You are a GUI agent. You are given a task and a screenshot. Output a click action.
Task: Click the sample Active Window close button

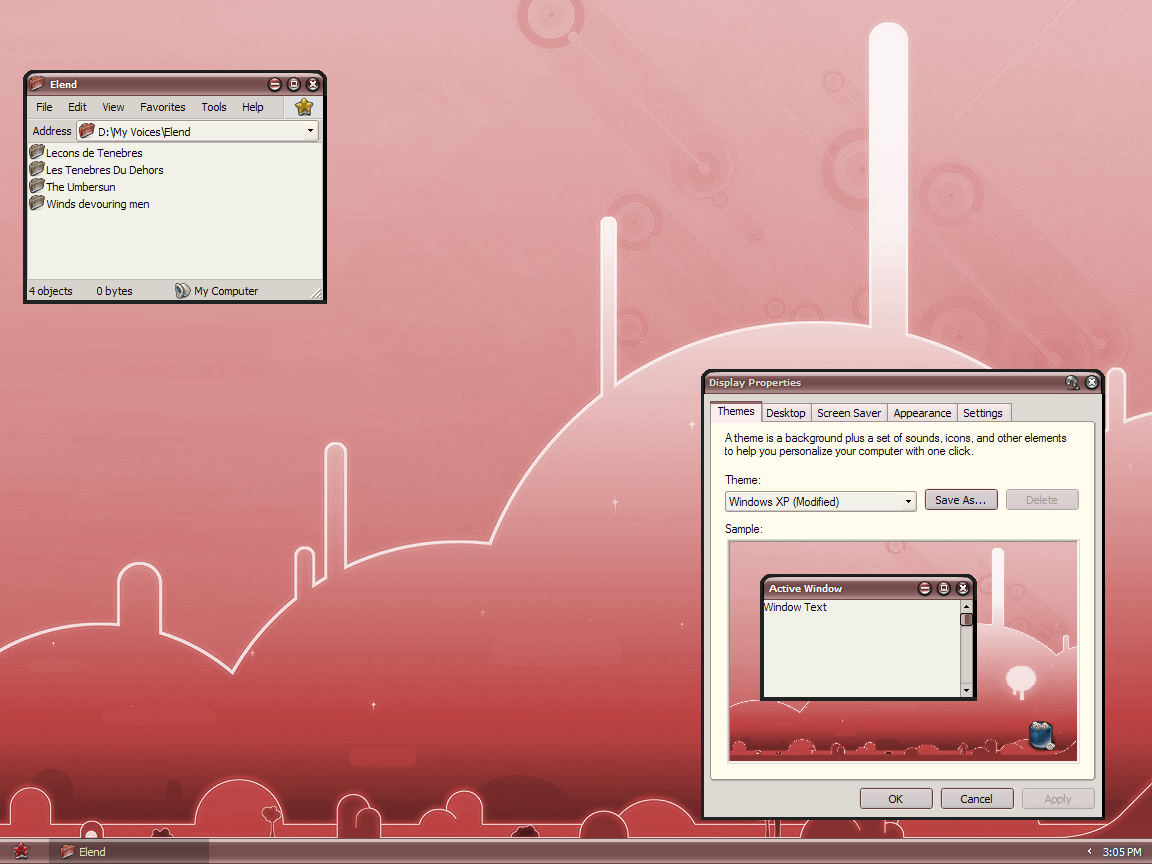tap(962, 588)
